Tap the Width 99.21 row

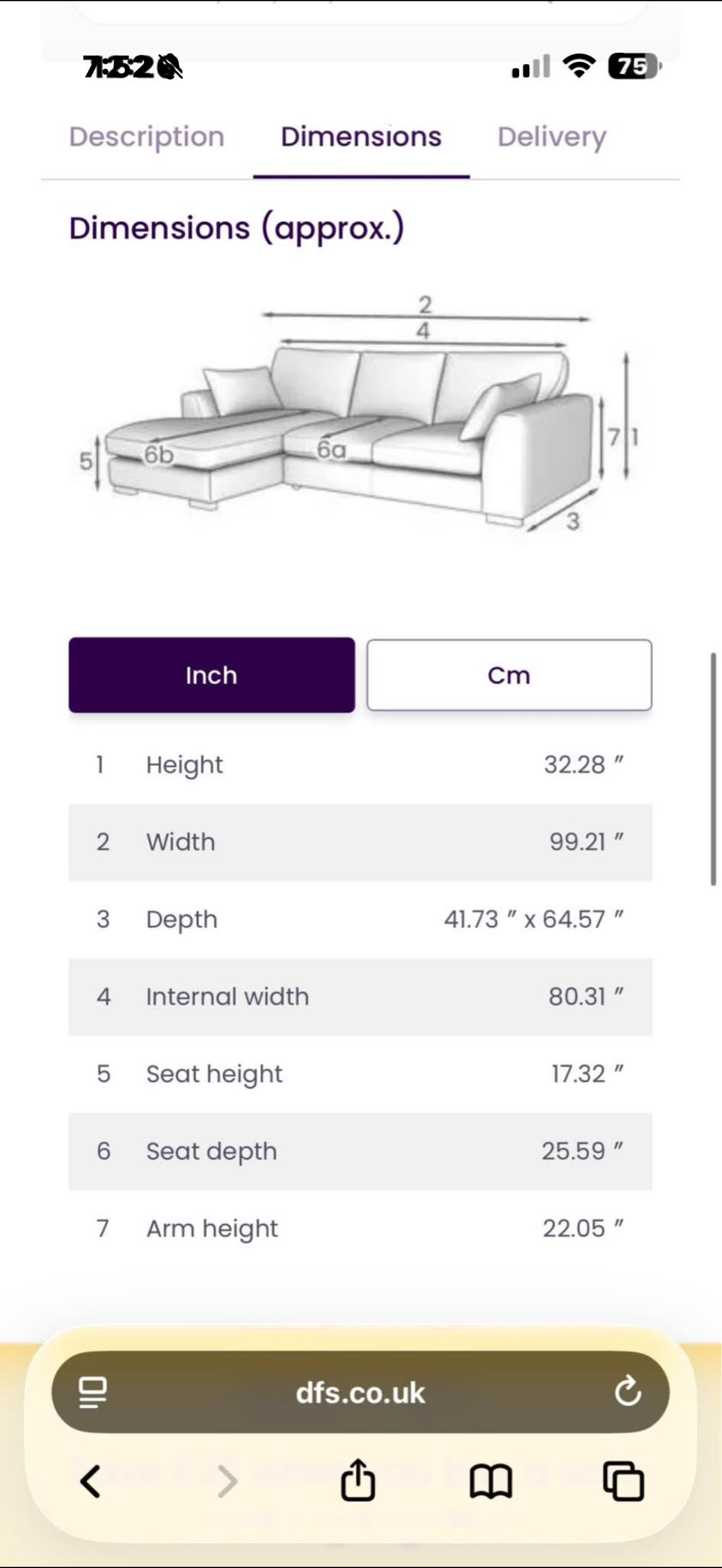[360, 842]
